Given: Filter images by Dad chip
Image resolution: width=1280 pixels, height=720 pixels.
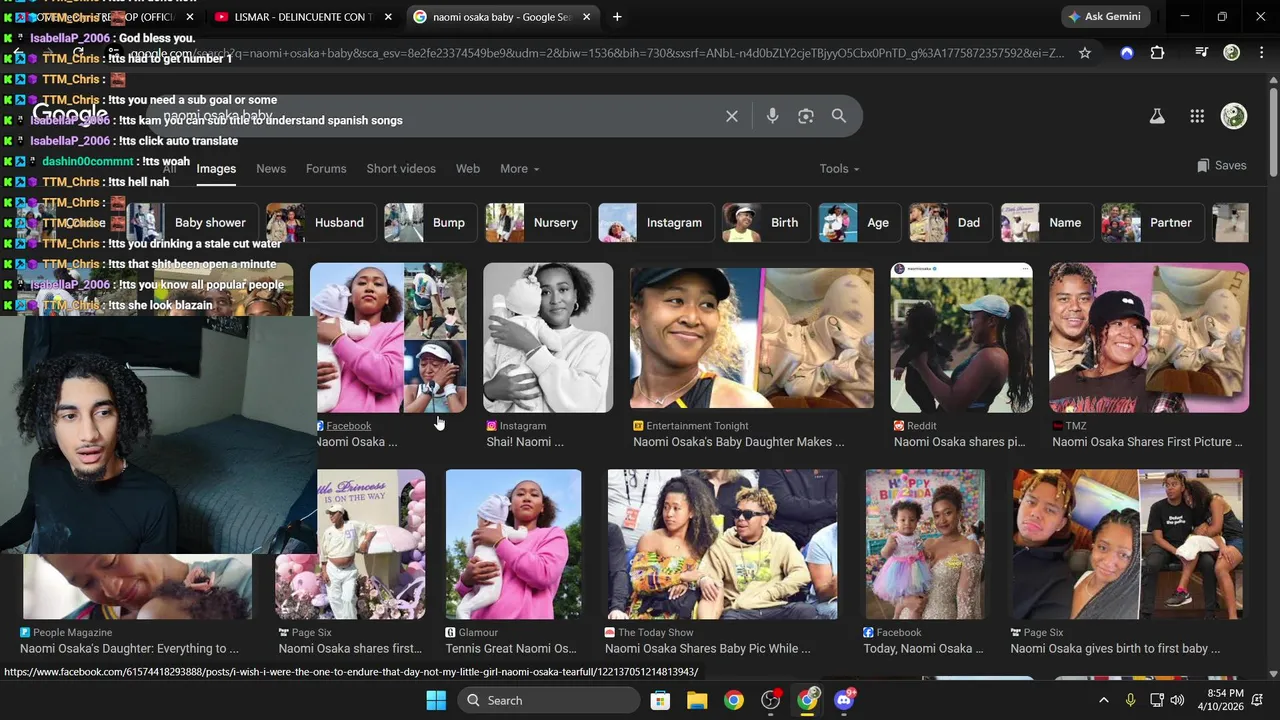Looking at the screenshot, I should [x=950, y=223].
